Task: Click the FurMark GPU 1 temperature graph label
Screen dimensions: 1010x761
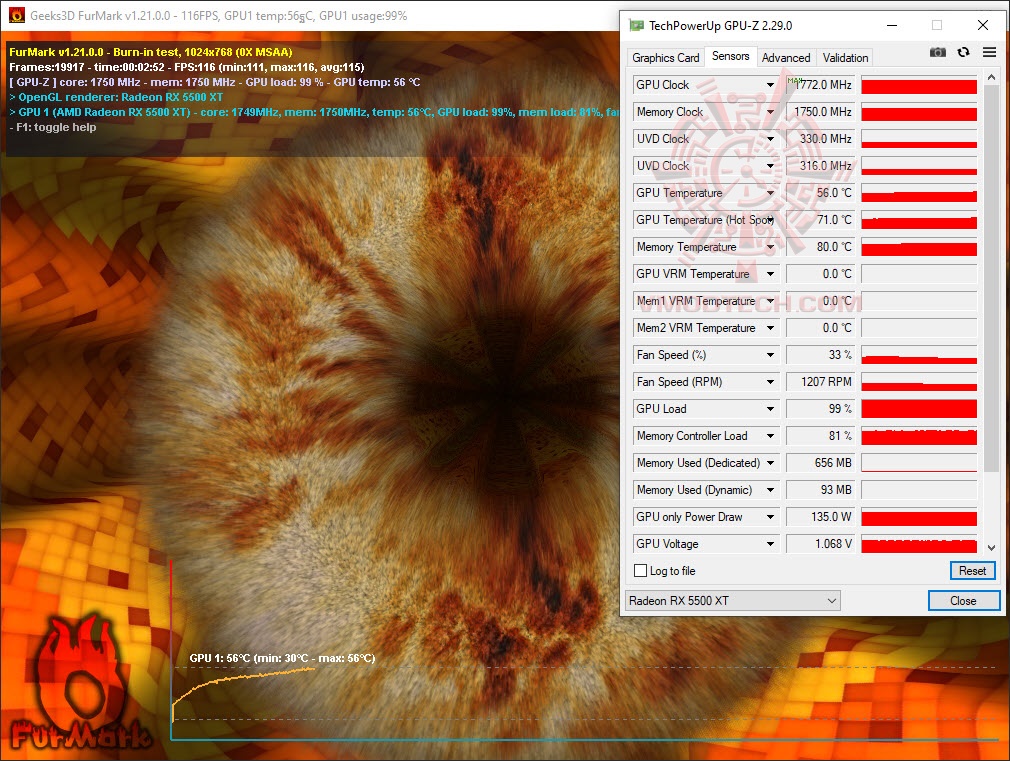Action: (x=282, y=658)
